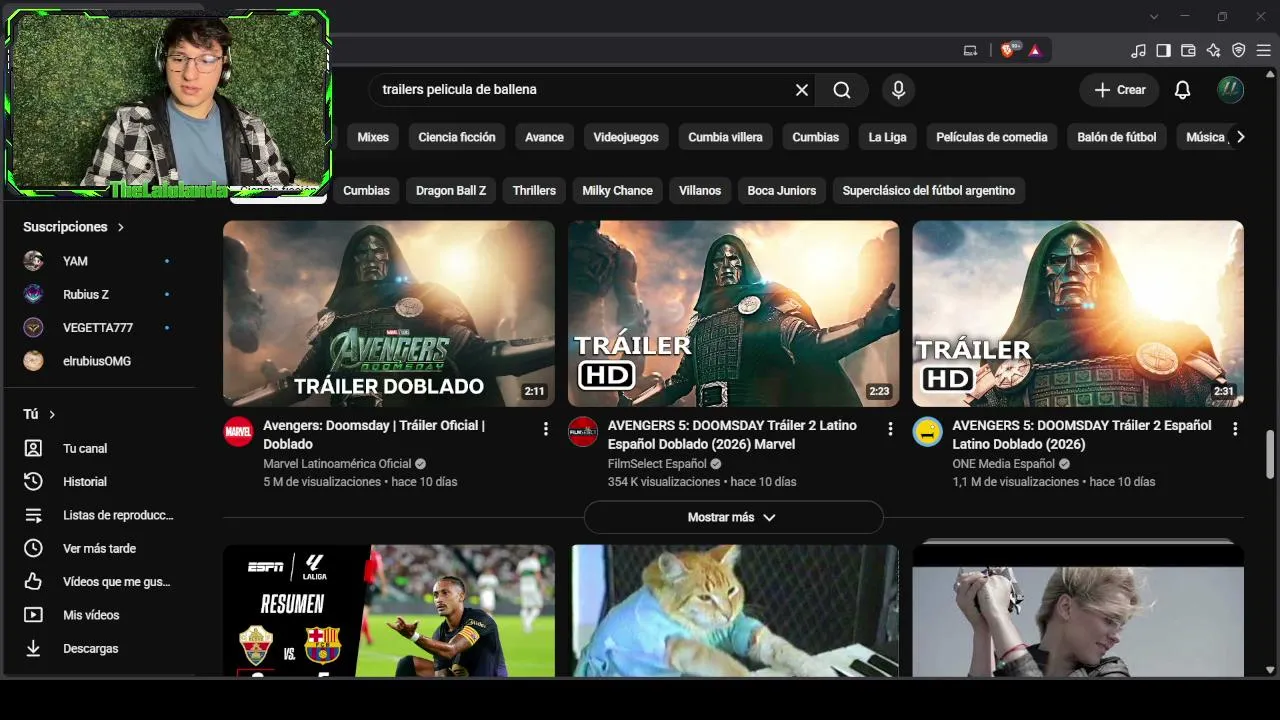Select Balón de fútbol chip

coord(1117,137)
